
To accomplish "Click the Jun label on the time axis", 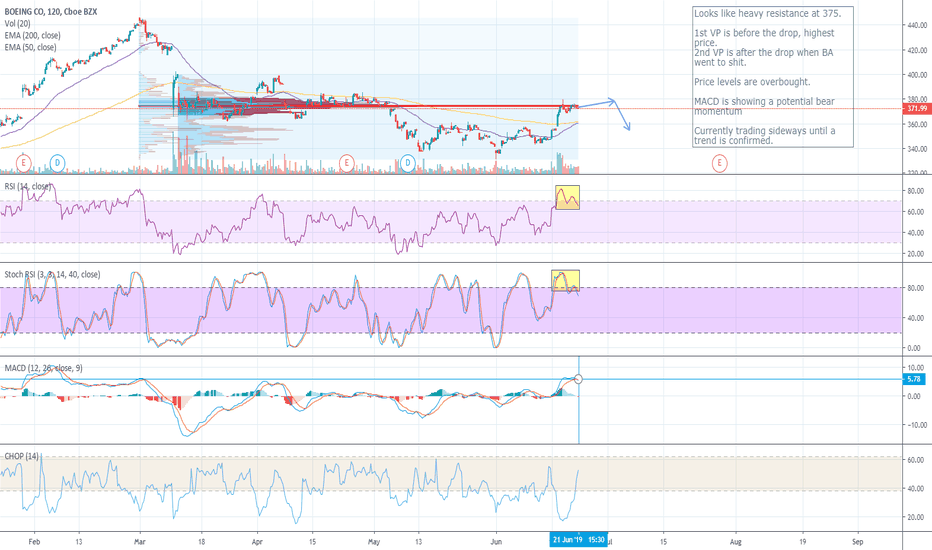I will (x=496, y=542).
